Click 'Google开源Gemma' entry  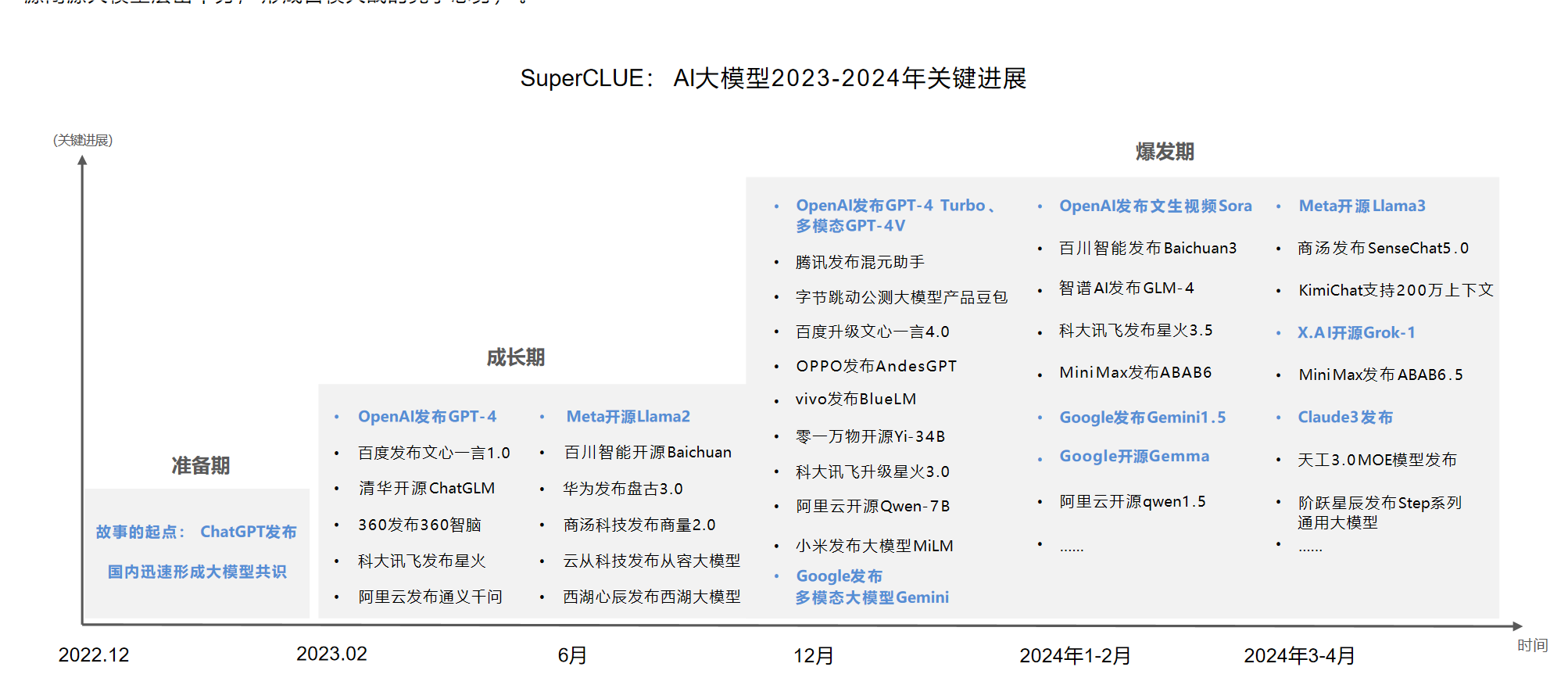(x=1134, y=456)
